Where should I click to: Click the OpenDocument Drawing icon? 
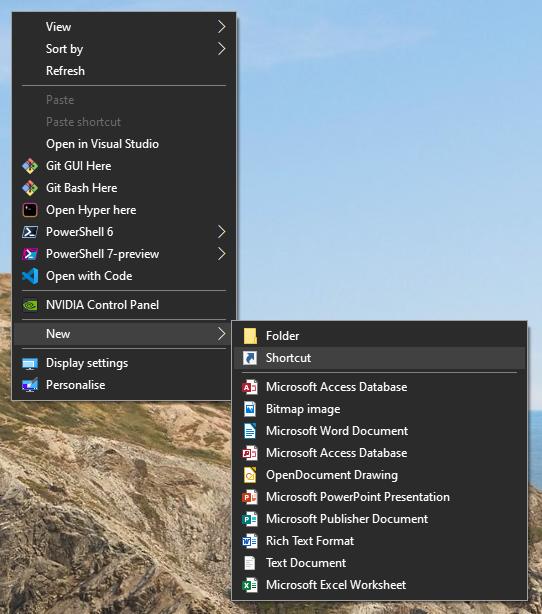(x=250, y=475)
